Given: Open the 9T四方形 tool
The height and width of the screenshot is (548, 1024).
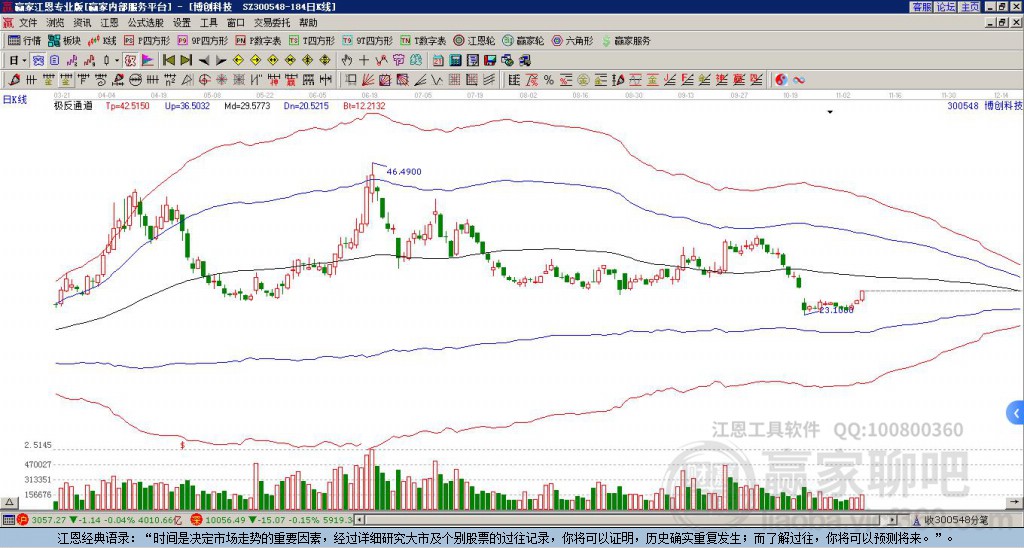Looking at the screenshot, I should pyautogui.click(x=367, y=40).
